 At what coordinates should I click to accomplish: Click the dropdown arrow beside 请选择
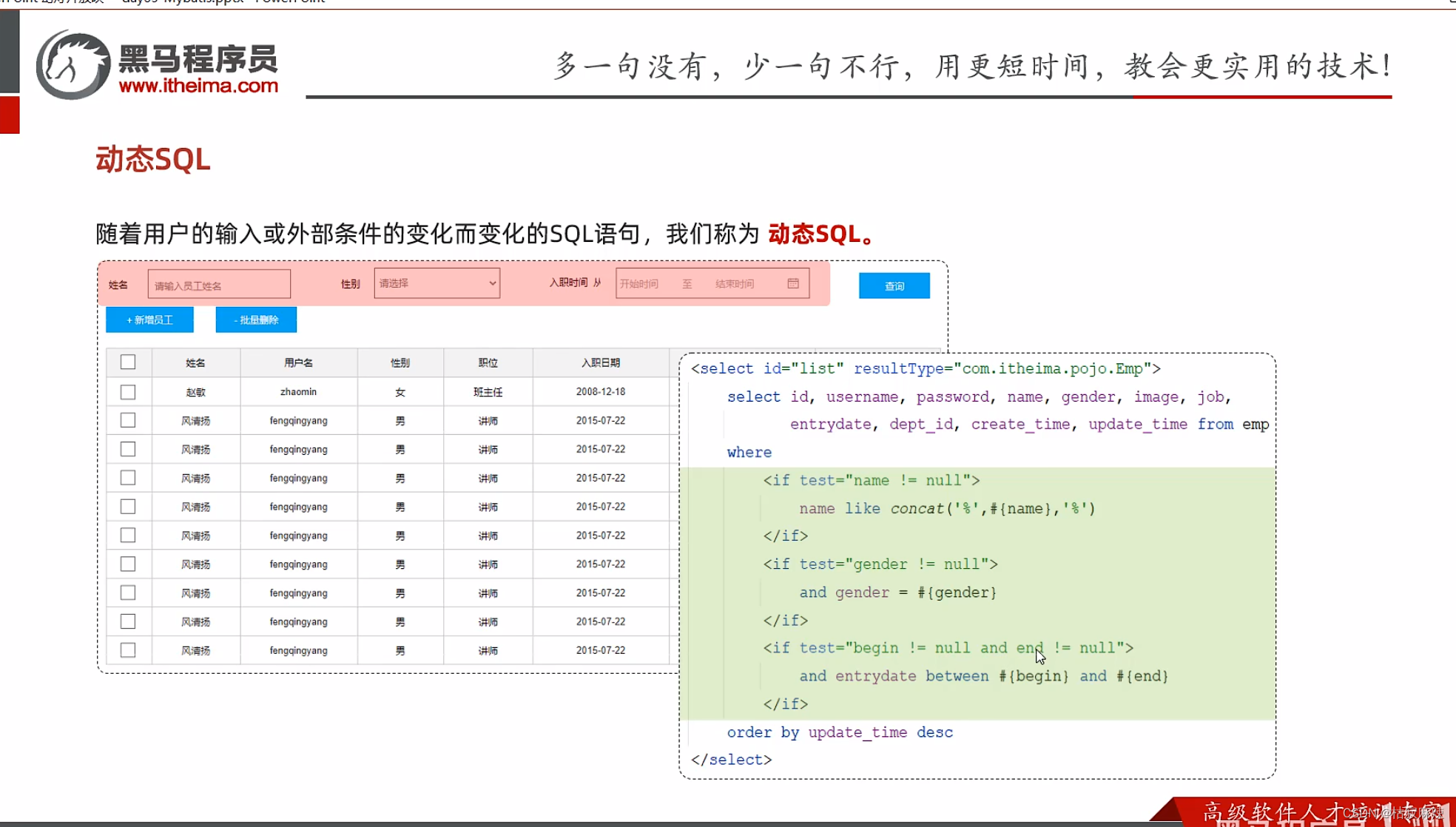[x=492, y=283]
